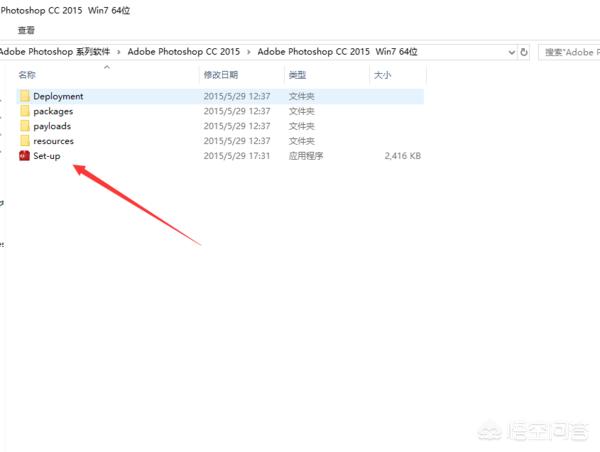
Task: Refresh the folder with the reload icon
Action: pyautogui.click(x=524, y=52)
